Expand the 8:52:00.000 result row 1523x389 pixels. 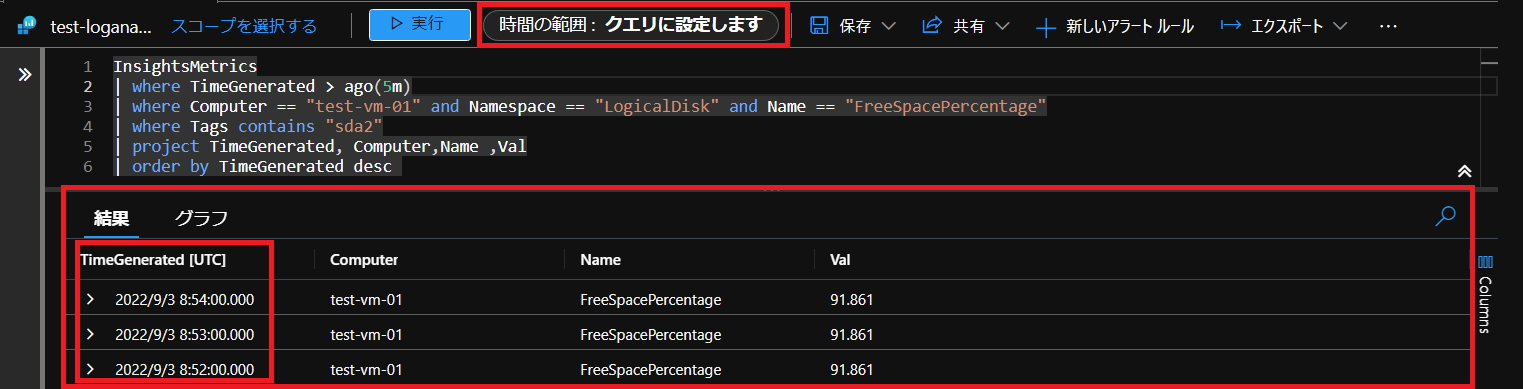(90, 369)
